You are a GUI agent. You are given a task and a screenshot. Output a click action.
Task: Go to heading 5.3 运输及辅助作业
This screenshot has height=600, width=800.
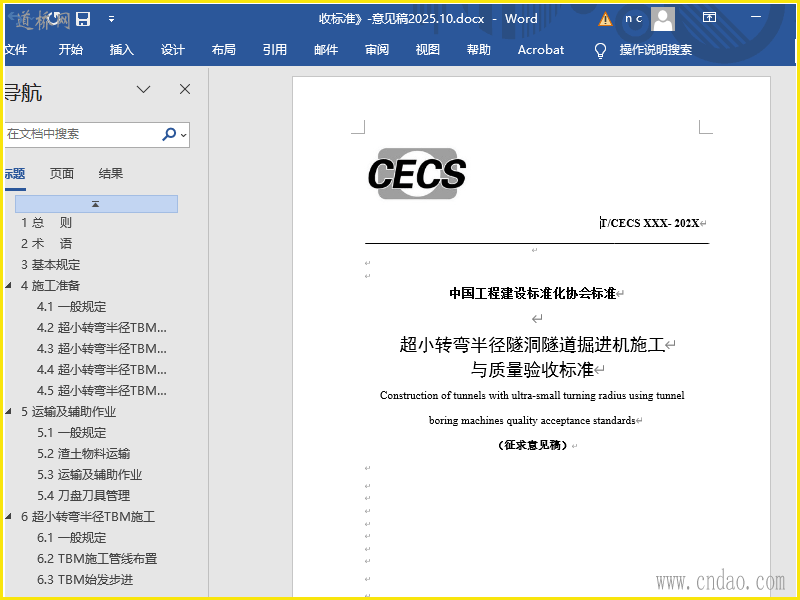tap(89, 474)
